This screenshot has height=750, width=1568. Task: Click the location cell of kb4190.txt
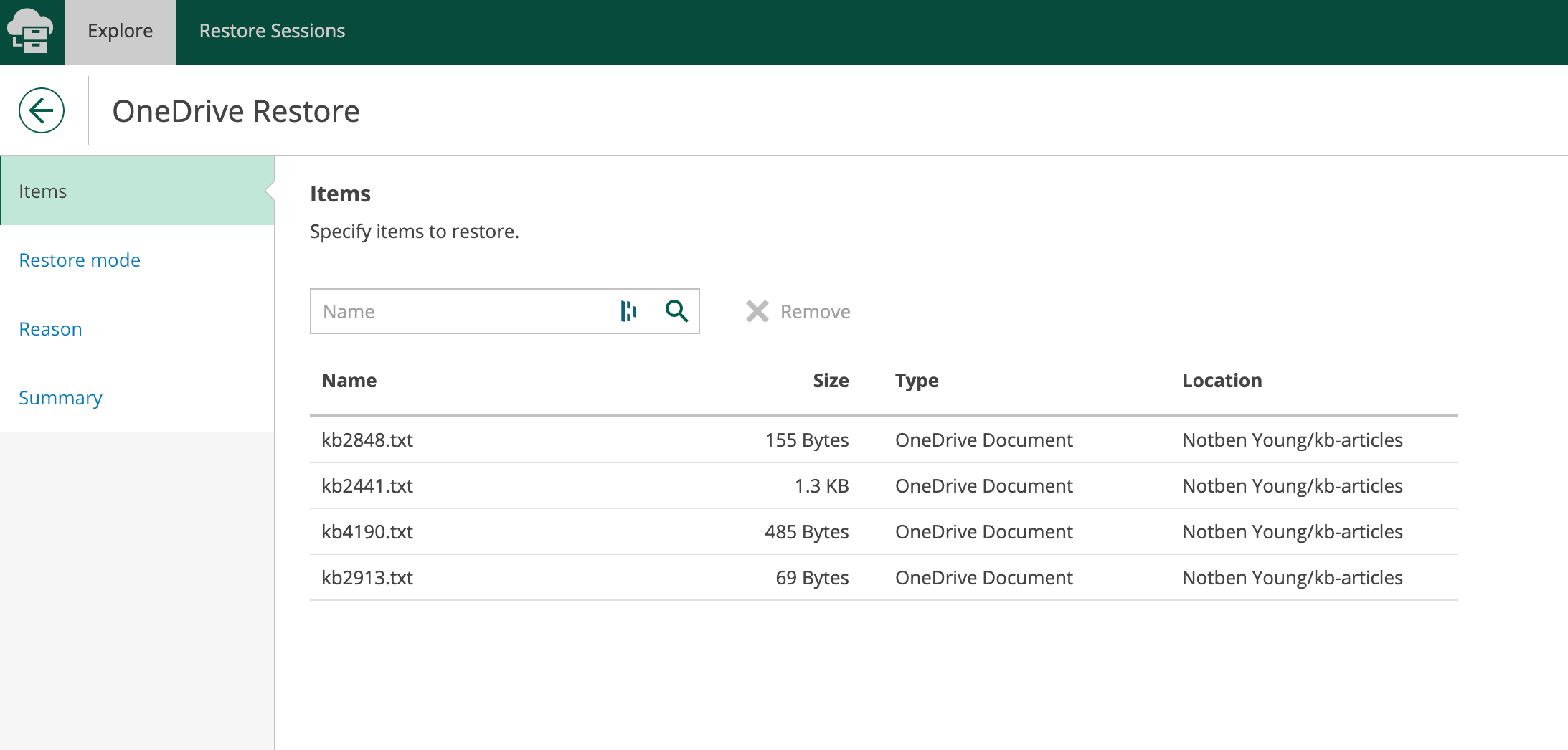pos(1293,531)
